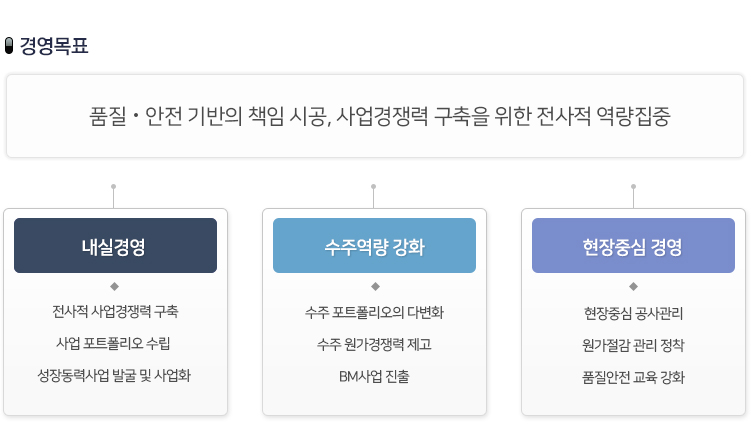Click 사업 포트폴리오 수립 text

click(x=114, y=344)
